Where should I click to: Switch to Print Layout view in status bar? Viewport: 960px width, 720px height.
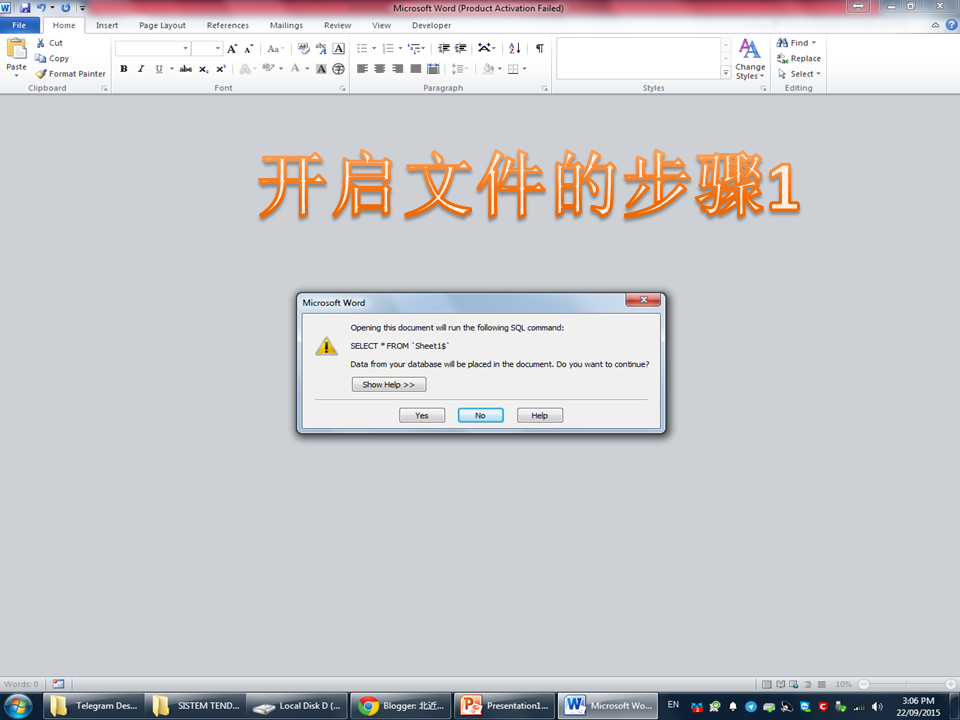coord(767,684)
